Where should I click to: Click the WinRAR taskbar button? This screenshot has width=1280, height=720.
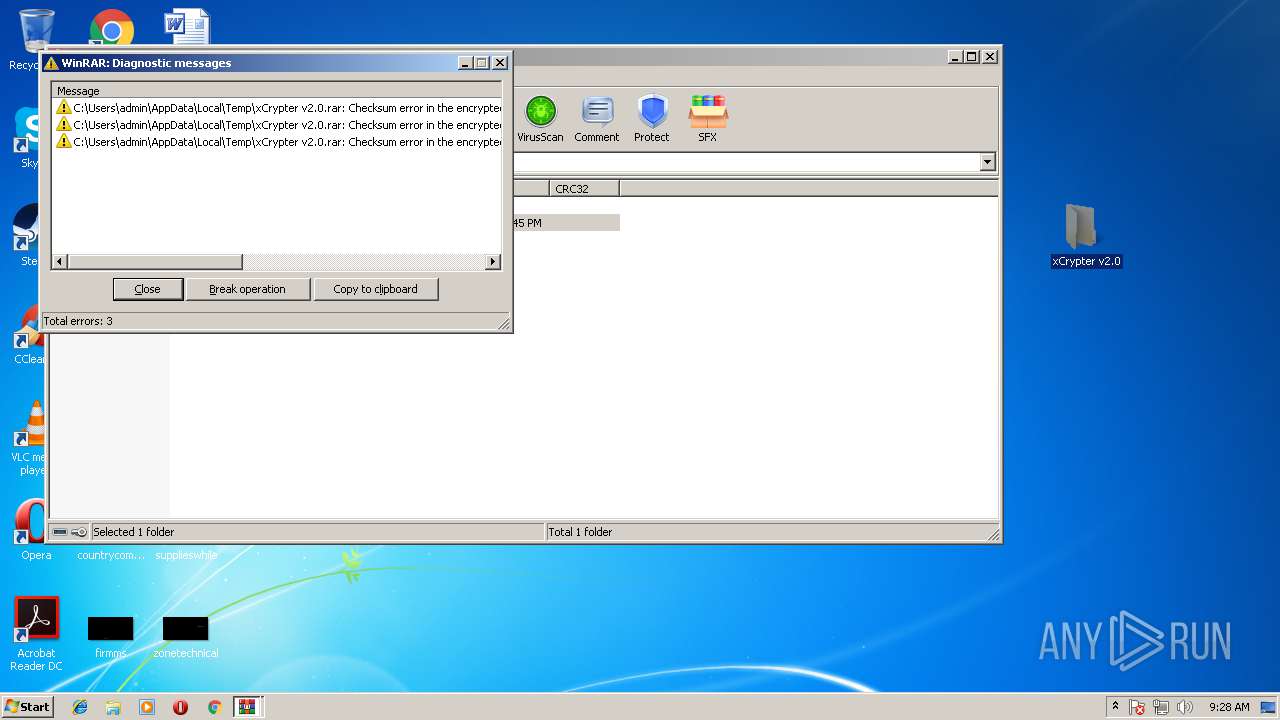(x=247, y=707)
